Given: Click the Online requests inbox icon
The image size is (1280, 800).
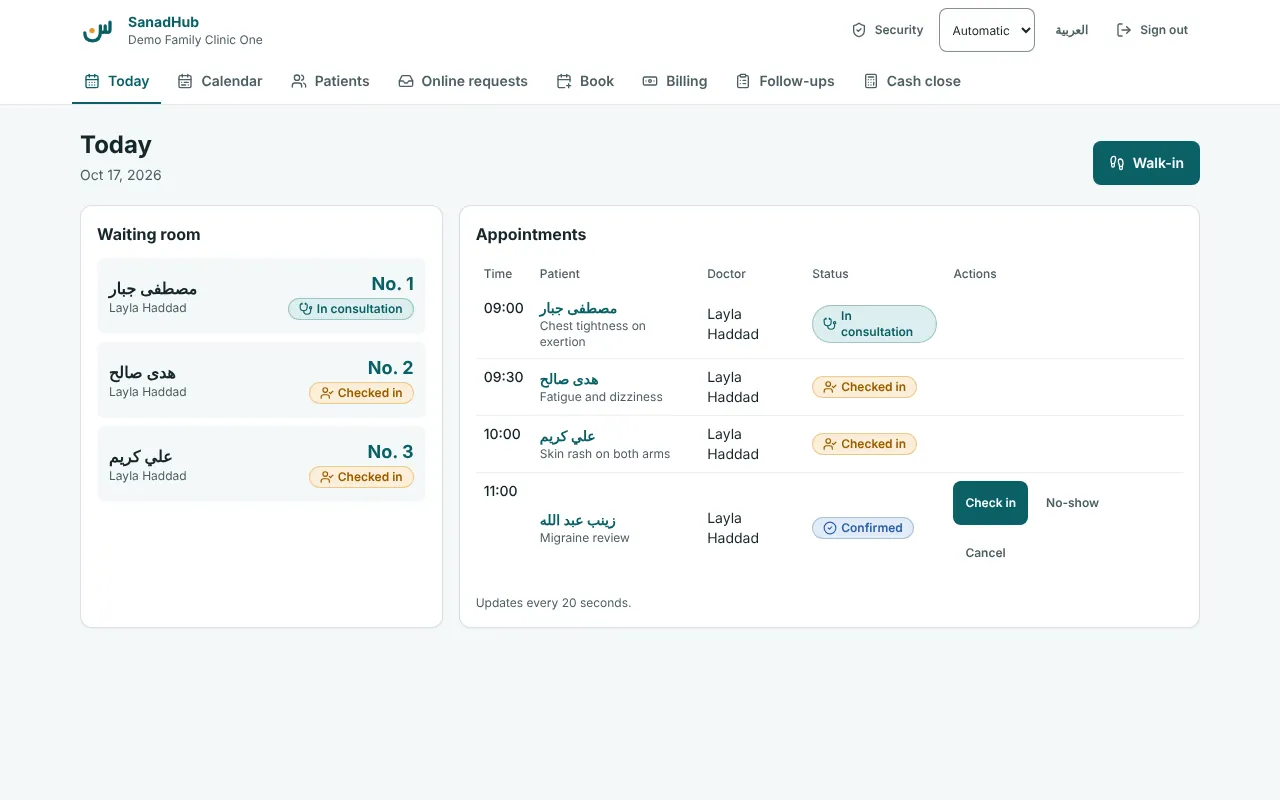Looking at the screenshot, I should coord(406,81).
